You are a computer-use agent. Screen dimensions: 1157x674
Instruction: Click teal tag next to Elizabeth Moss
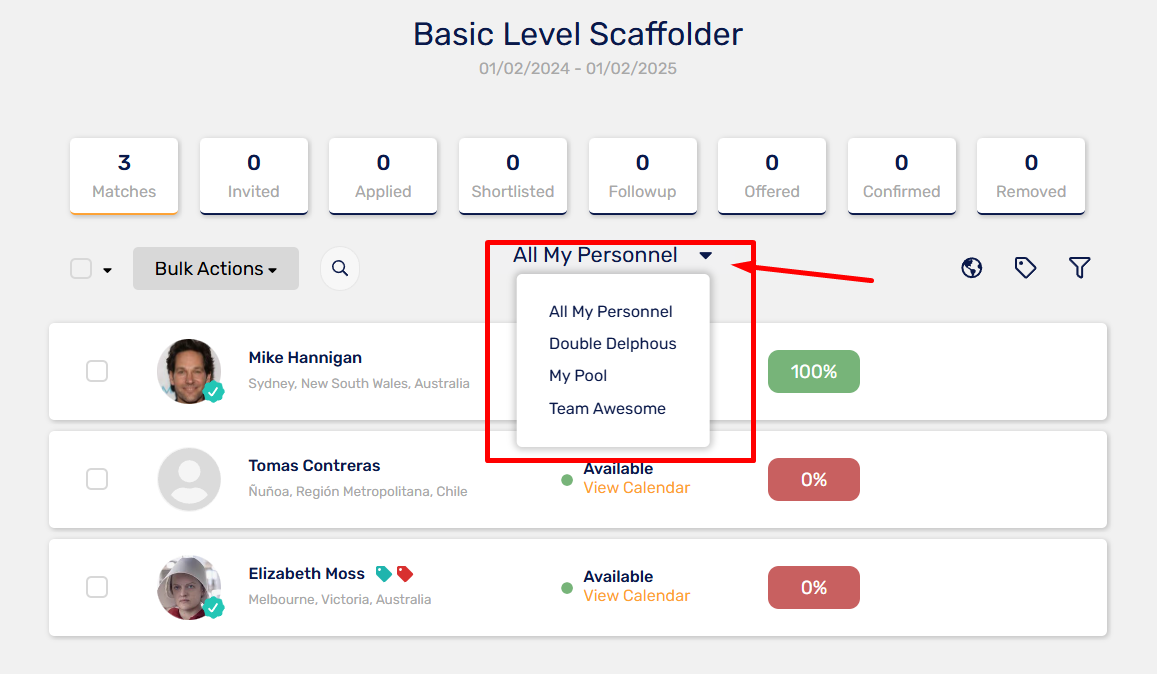pyautogui.click(x=383, y=574)
